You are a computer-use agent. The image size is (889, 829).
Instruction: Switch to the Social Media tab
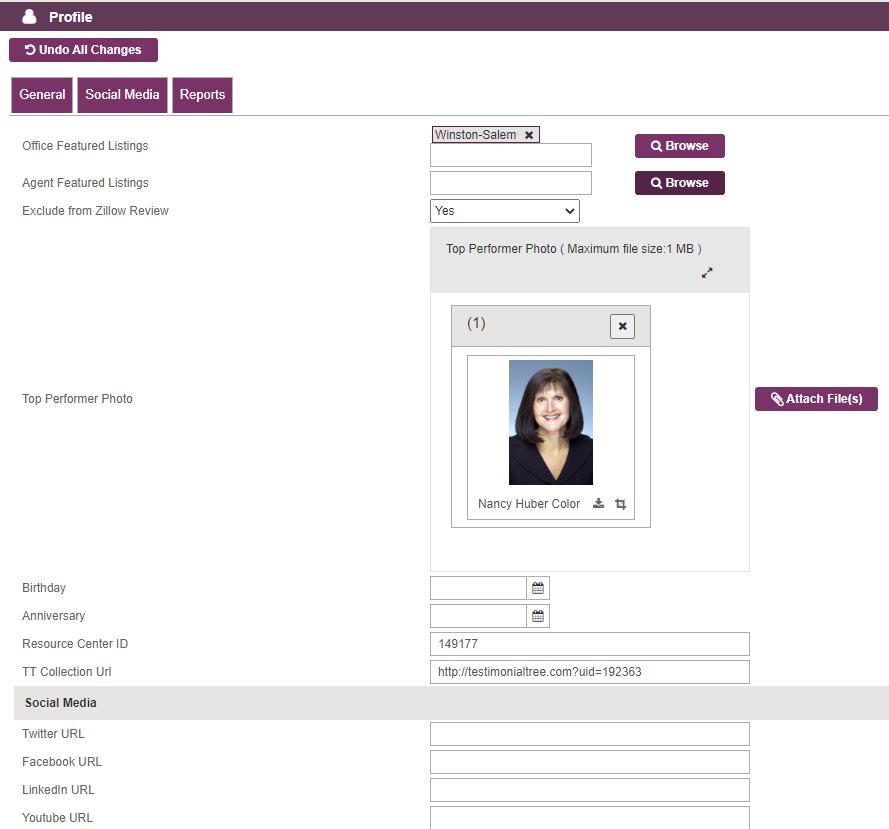pyautogui.click(x=122, y=95)
